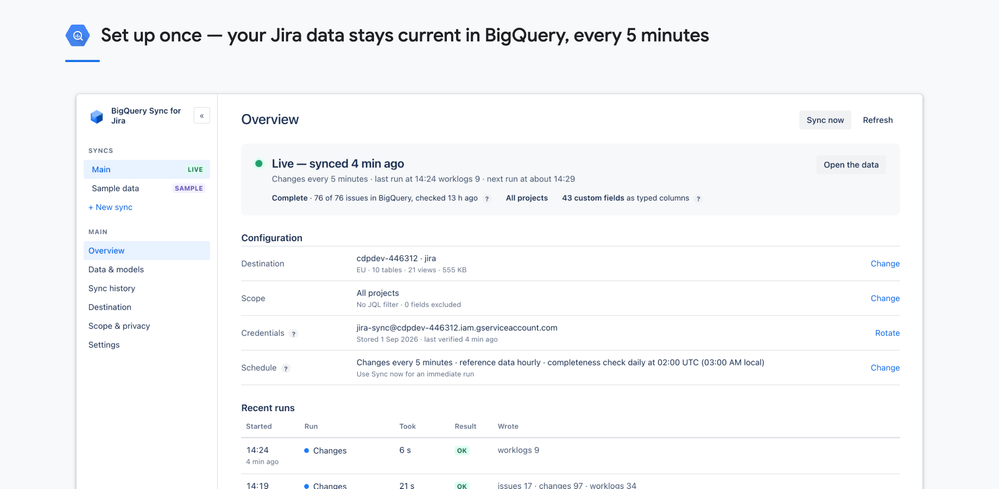999x489 pixels.
Task: Select the Sample data sync
Action: click(x=147, y=188)
